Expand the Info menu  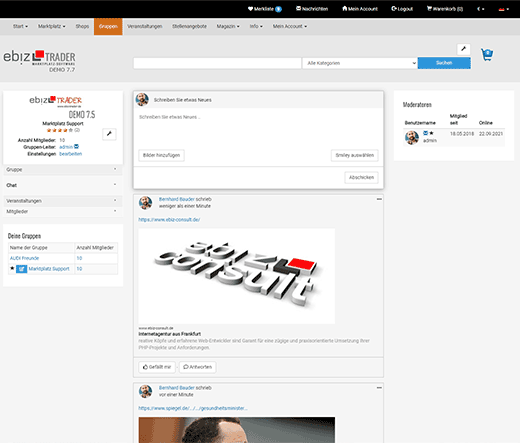256,26
